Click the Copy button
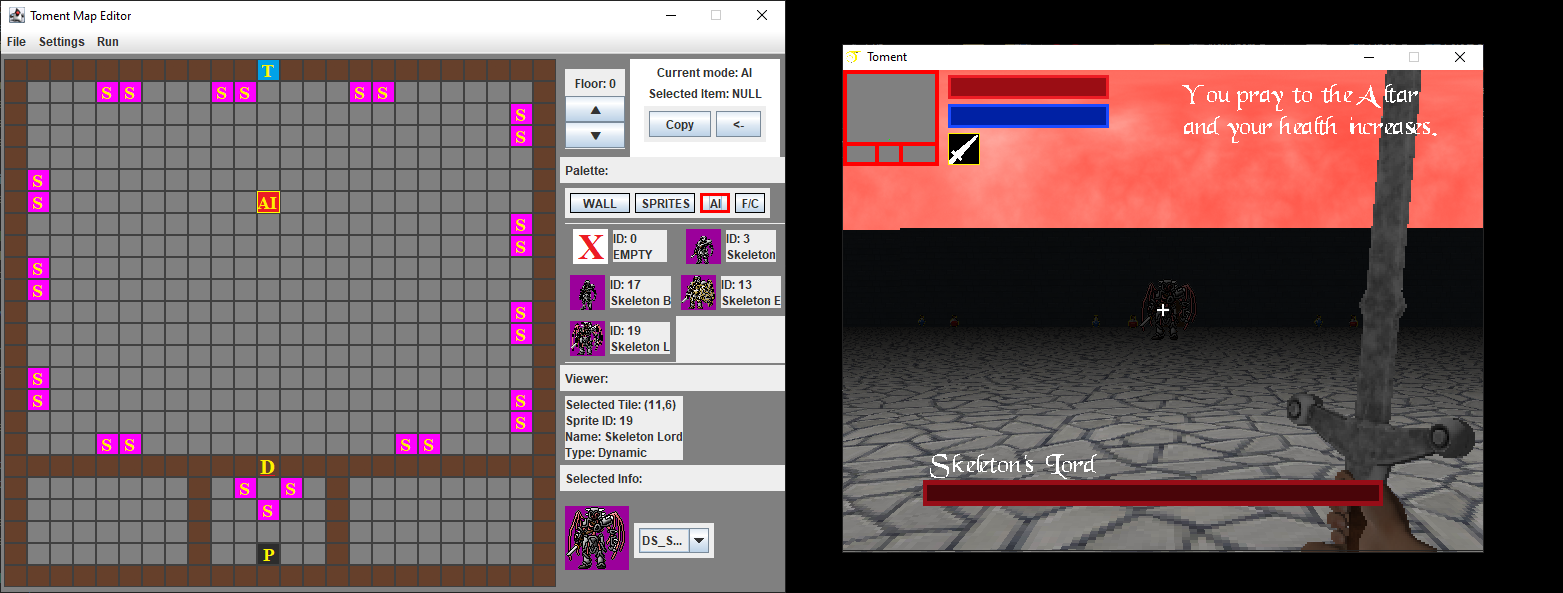This screenshot has width=1563, height=593. (x=680, y=124)
